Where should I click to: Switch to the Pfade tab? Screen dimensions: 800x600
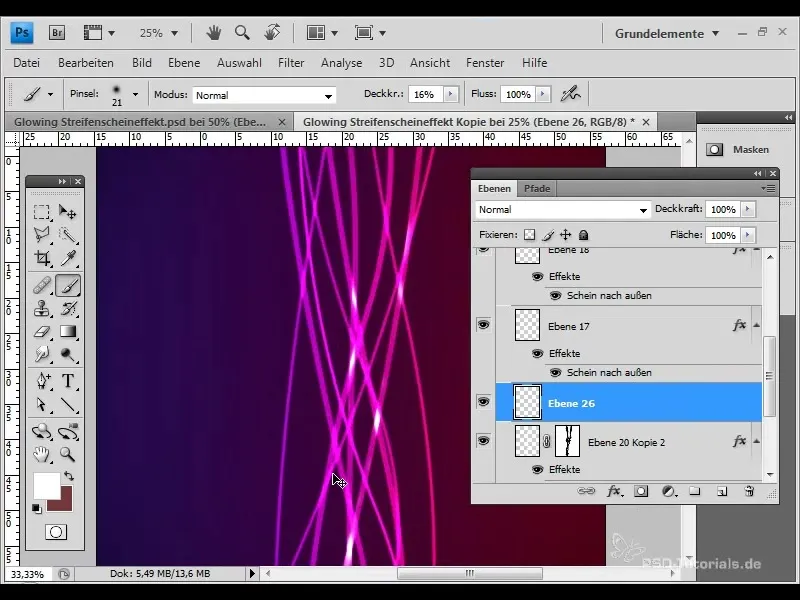click(x=537, y=188)
